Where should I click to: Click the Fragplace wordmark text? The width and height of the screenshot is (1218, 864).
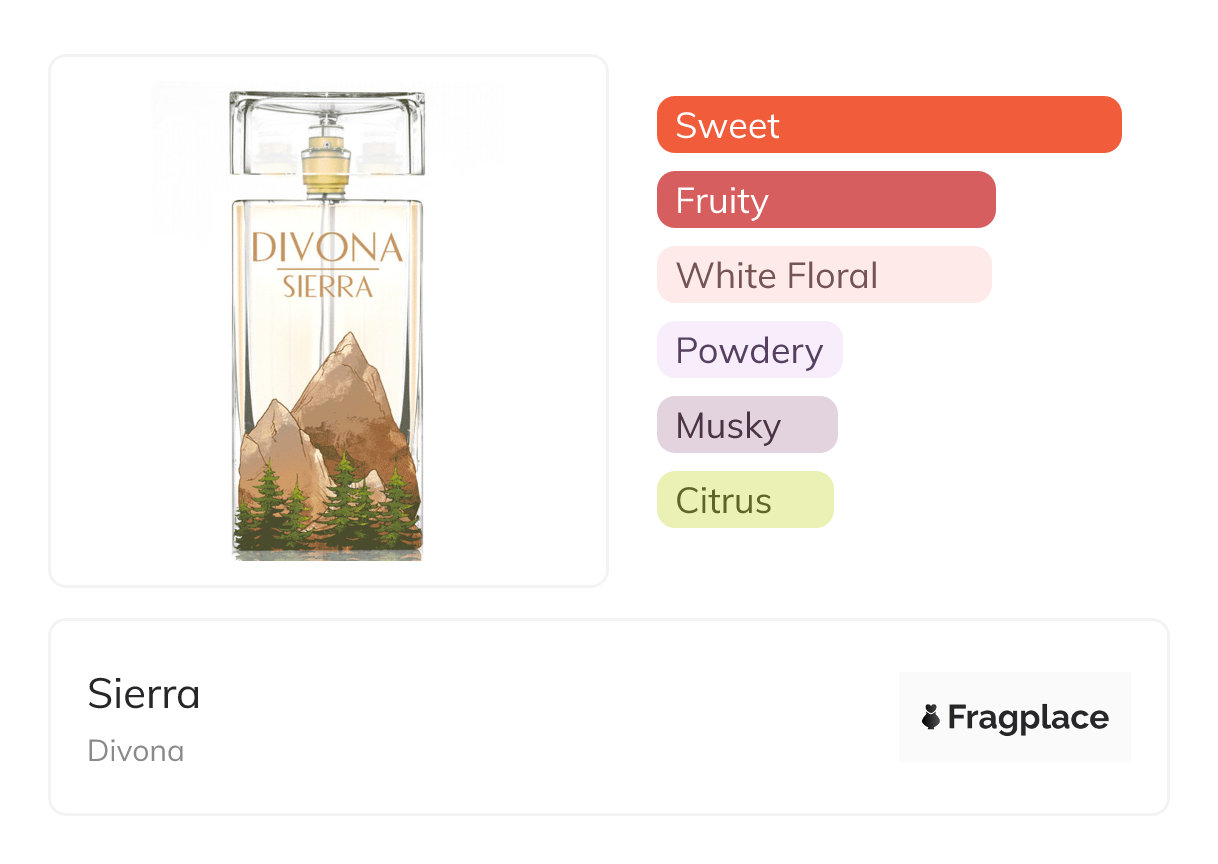[1028, 717]
